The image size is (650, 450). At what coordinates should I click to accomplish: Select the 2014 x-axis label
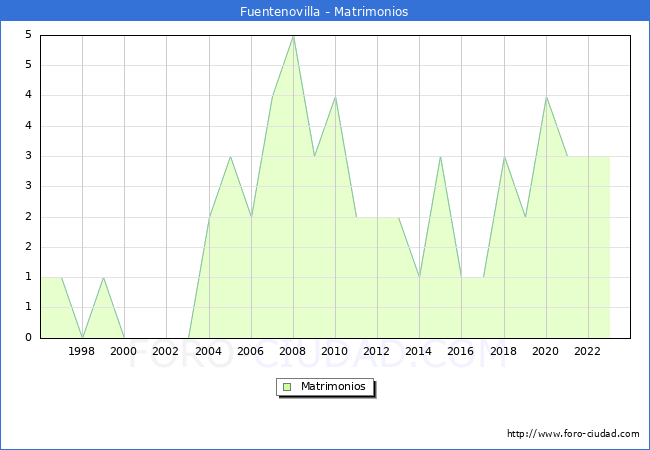click(x=419, y=351)
